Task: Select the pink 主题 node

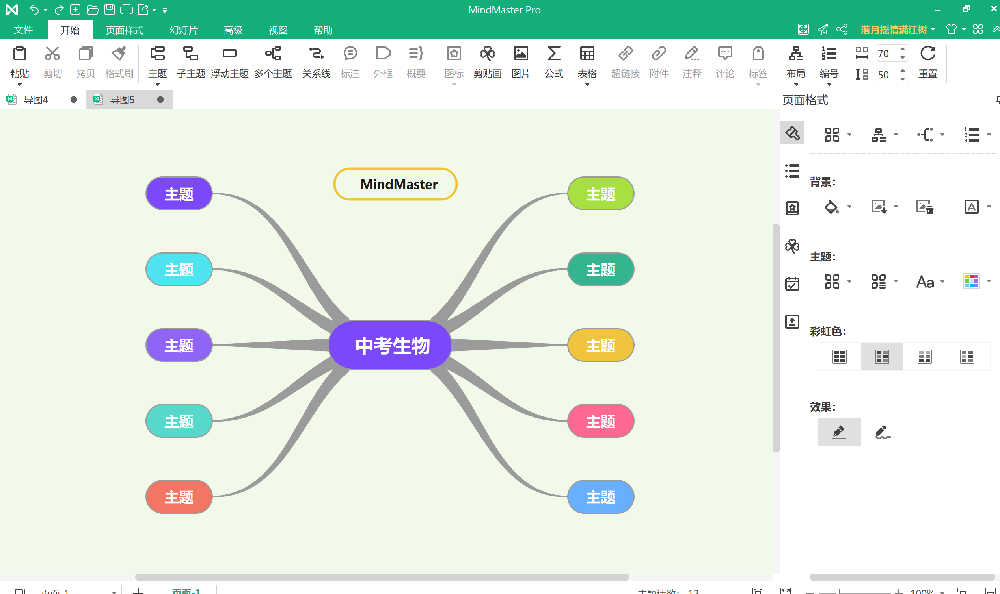Action: 601,421
